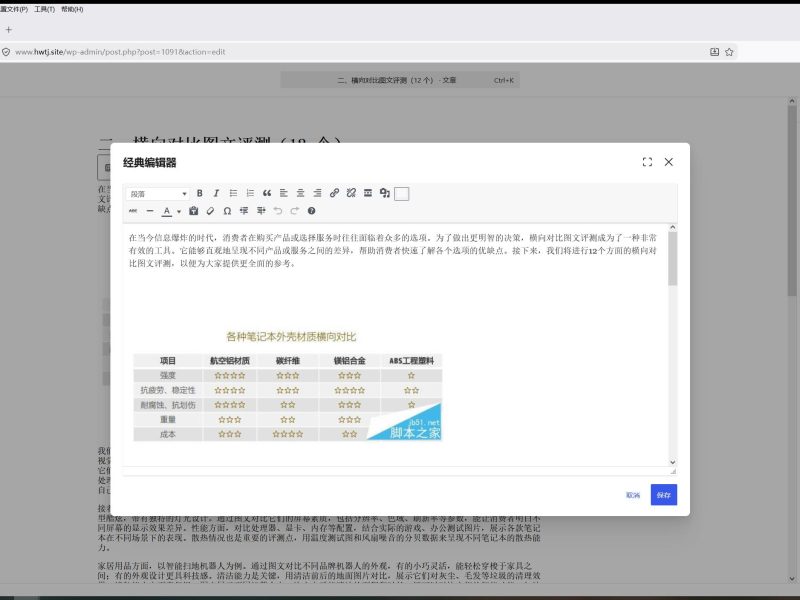Toggle italic formatting
The image size is (800, 600).
[216, 193]
